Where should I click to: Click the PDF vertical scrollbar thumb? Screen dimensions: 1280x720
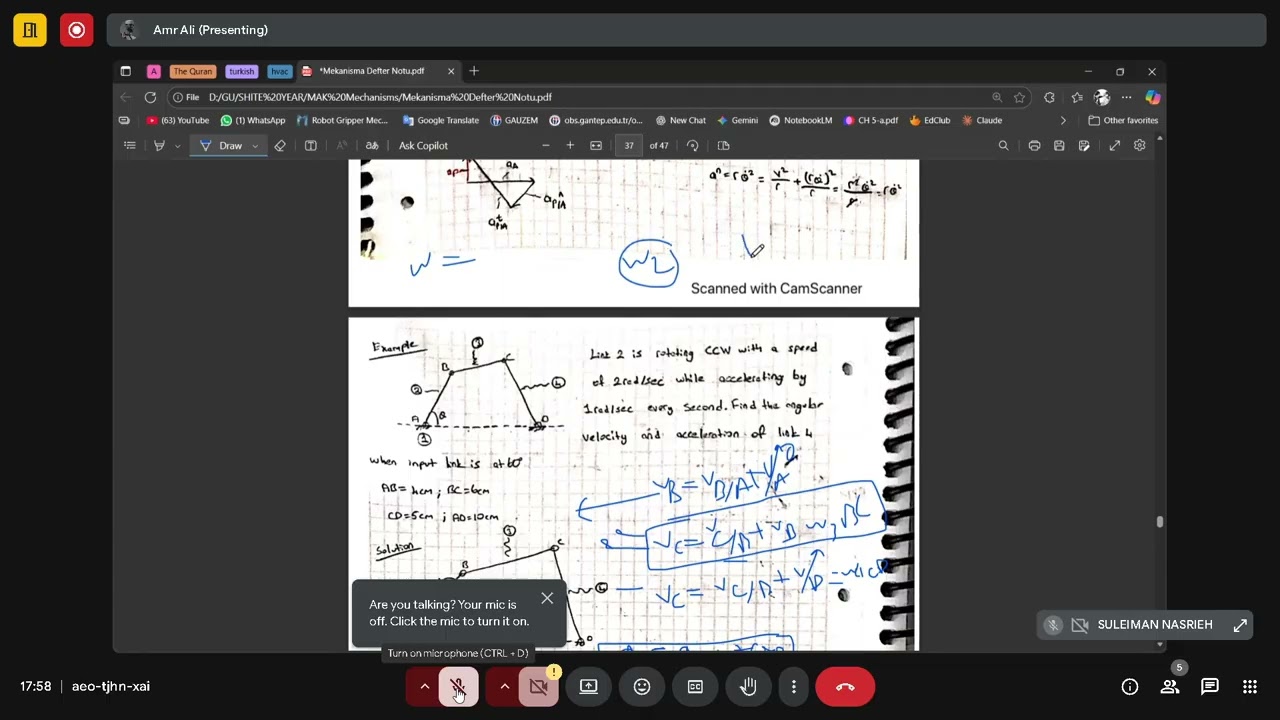click(1159, 521)
